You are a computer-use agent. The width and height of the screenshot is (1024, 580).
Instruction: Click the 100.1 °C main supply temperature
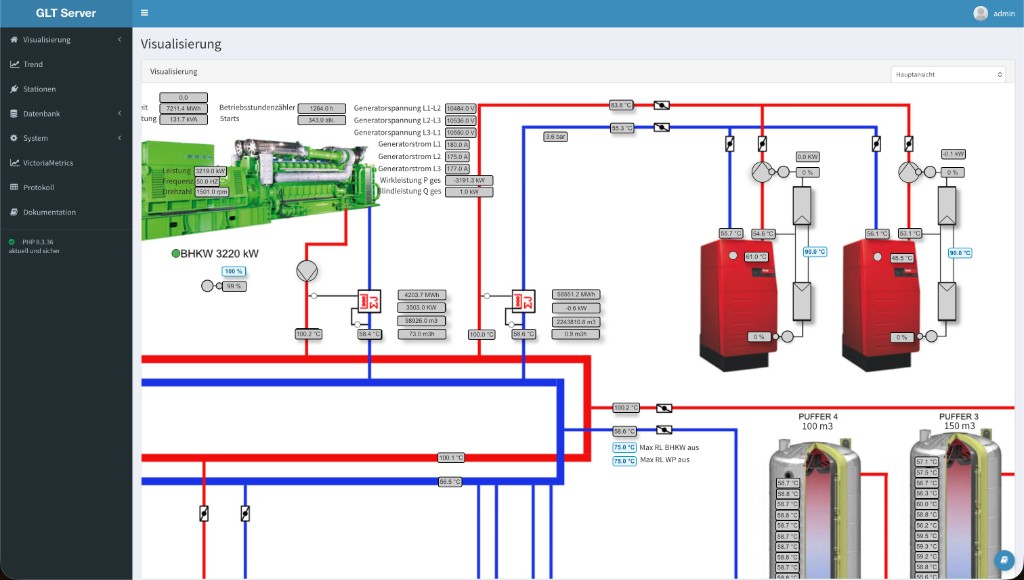pos(451,457)
